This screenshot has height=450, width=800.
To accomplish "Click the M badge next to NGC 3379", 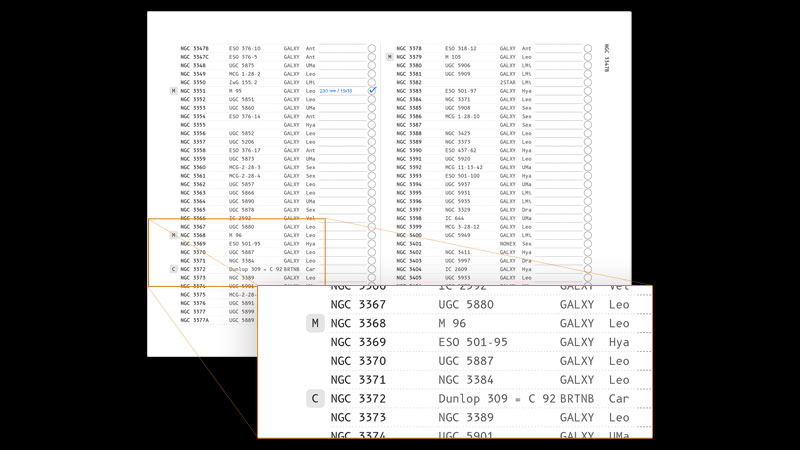I will pos(390,57).
